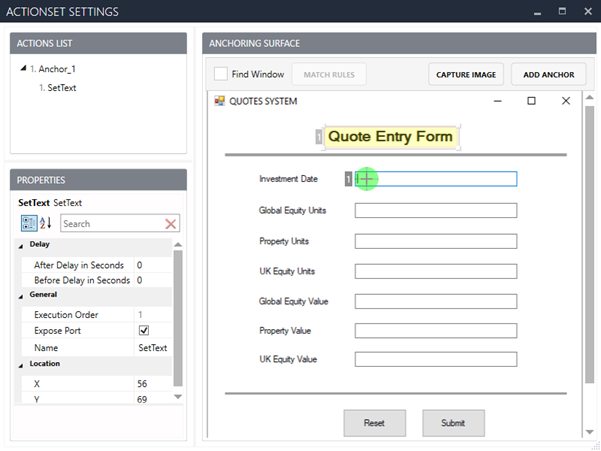601x451 pixels.
Task: Click the Add Anchor button
Action: 548,74
